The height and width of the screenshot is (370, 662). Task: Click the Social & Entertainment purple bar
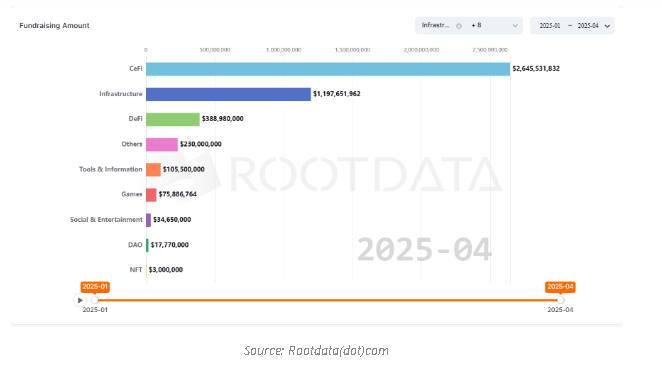(149, 220)
